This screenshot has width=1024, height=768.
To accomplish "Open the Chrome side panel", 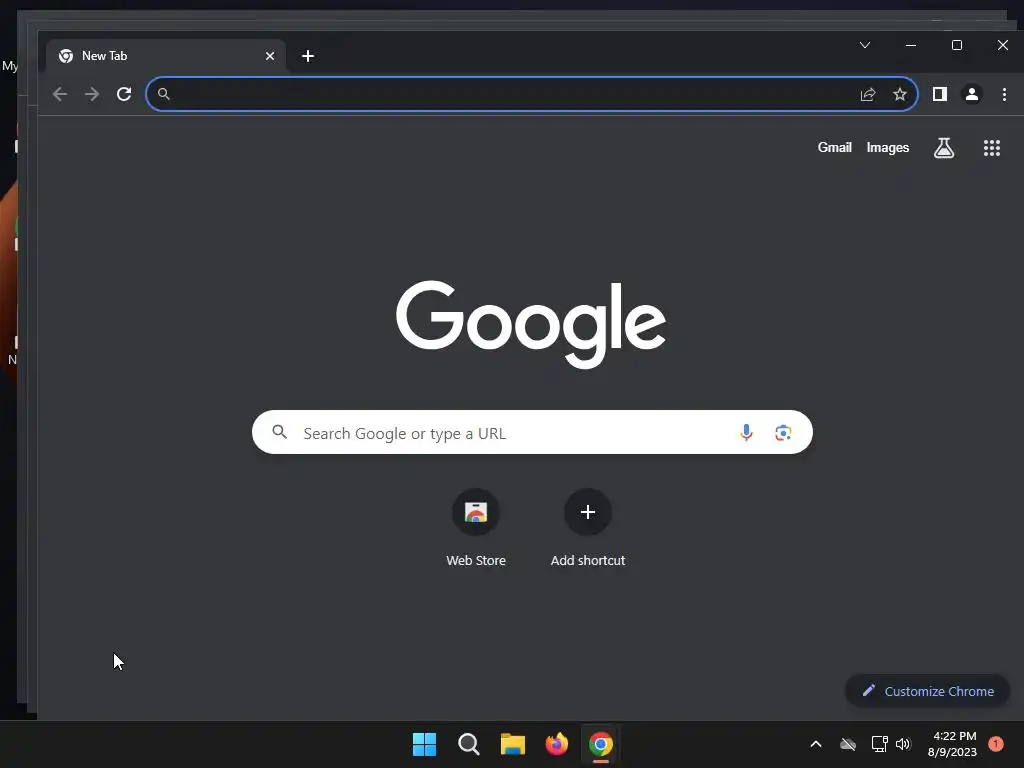I will (x=940, y=94).
